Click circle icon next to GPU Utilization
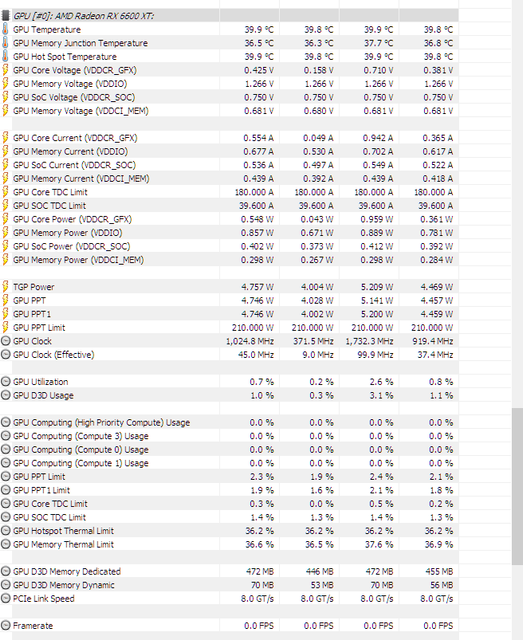This screenshot has height=640, width=523. tap(6, 382)
